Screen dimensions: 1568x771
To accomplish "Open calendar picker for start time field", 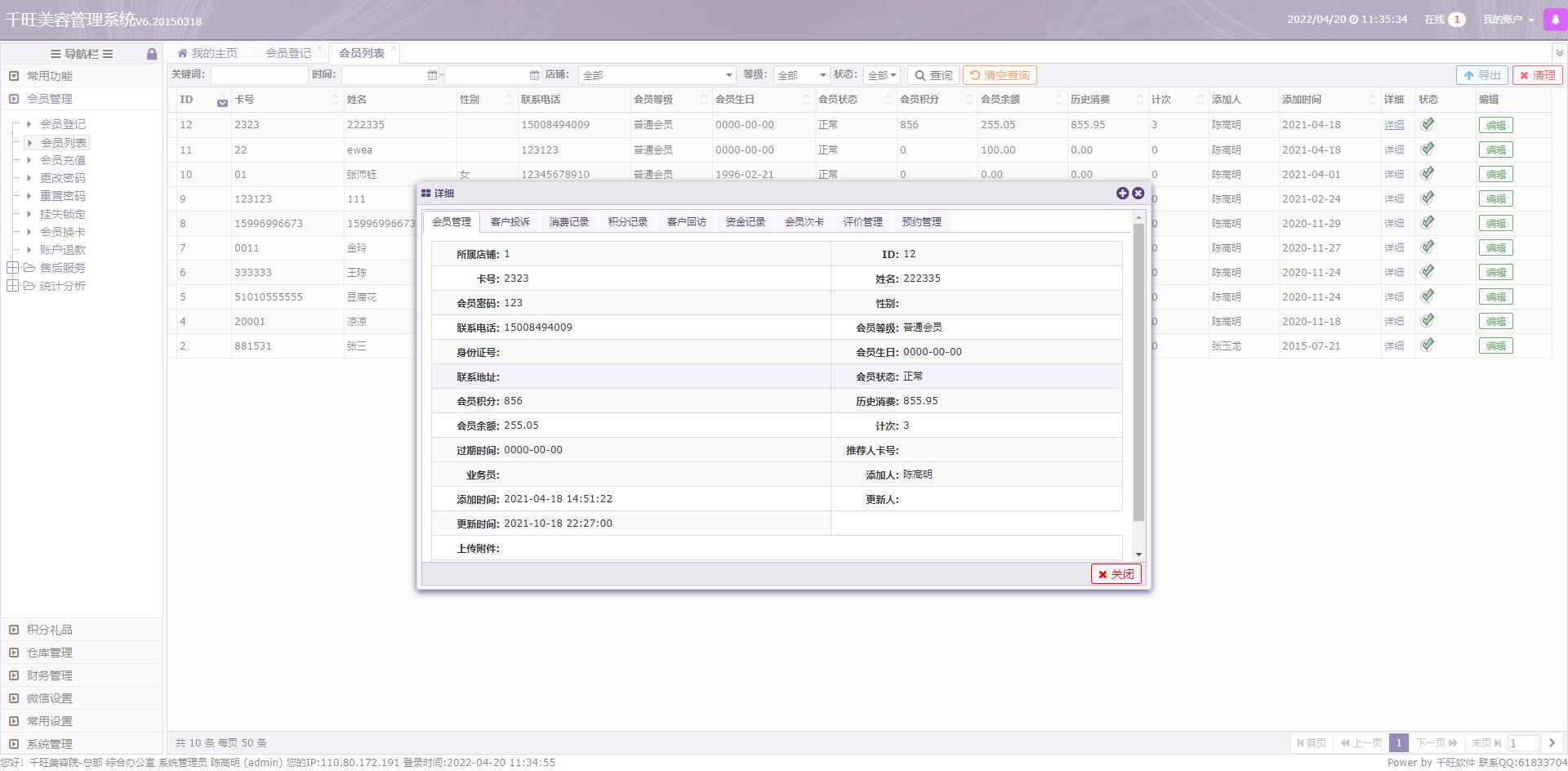I will point(432,75).
